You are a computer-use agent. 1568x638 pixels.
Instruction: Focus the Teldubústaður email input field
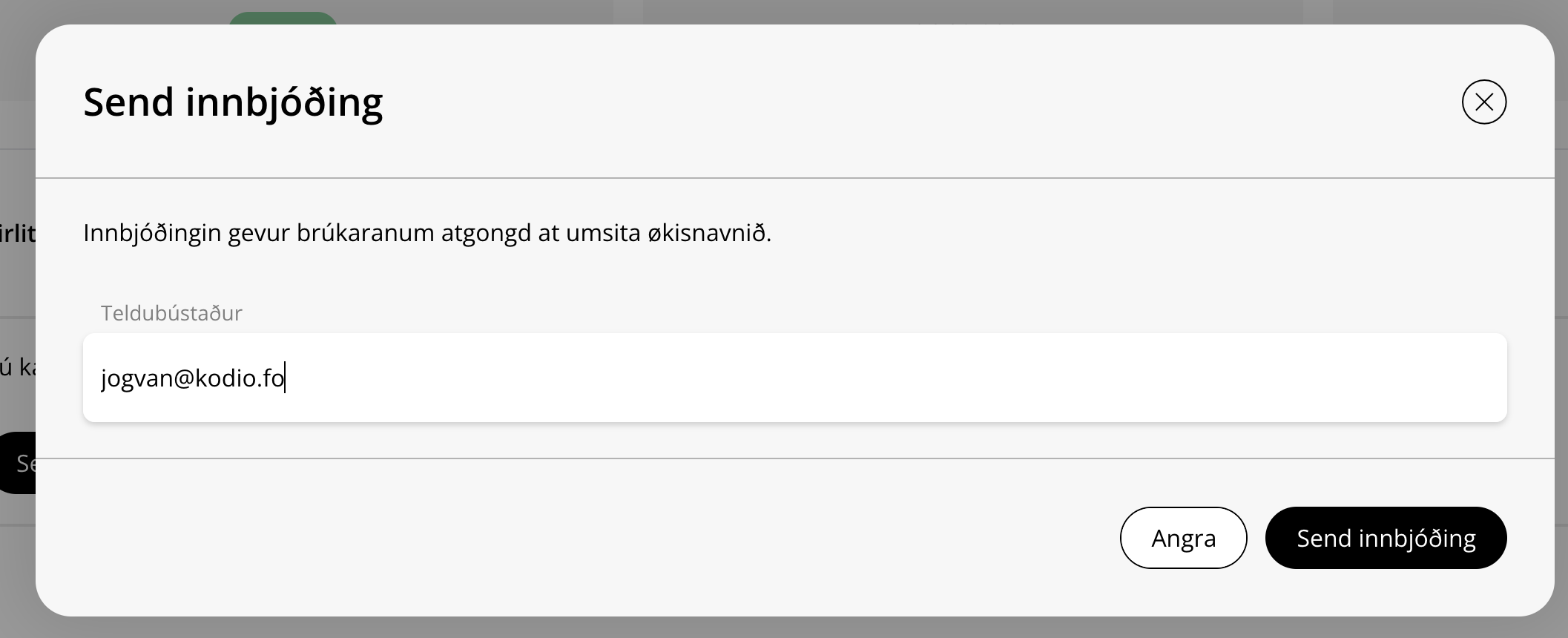(794, 378)
